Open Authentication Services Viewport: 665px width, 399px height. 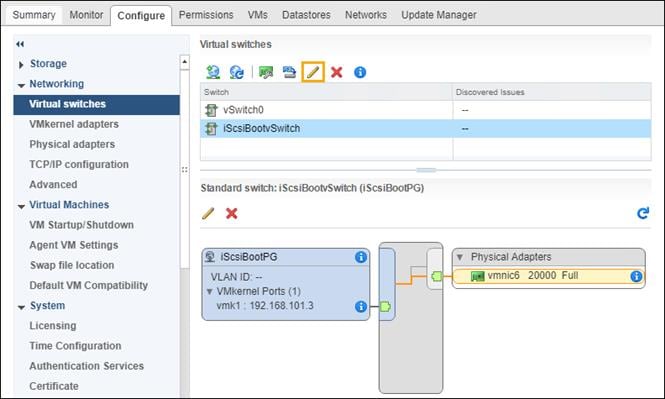[87, 366]
